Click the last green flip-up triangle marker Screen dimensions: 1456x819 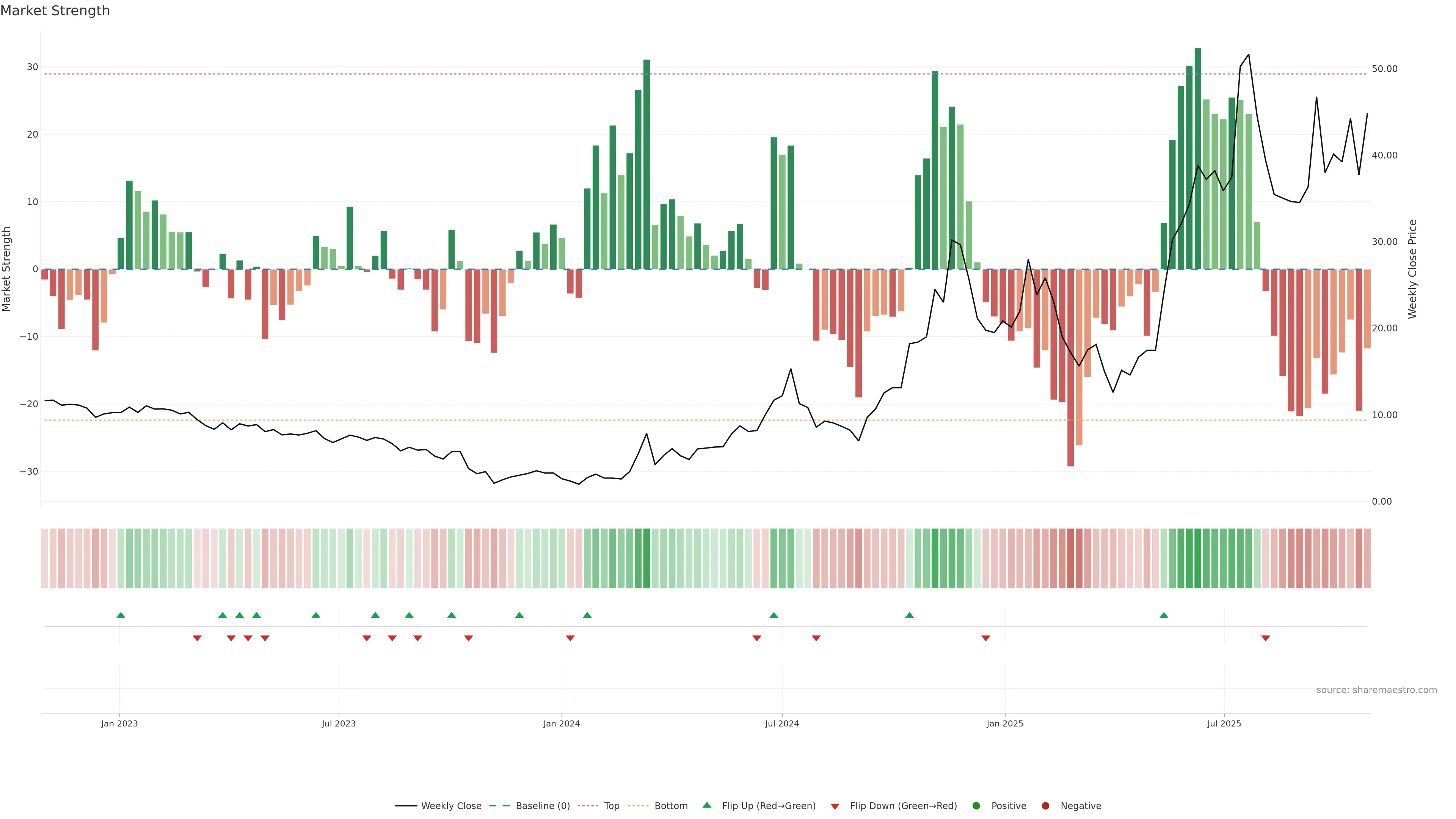tap(1164, 615)
